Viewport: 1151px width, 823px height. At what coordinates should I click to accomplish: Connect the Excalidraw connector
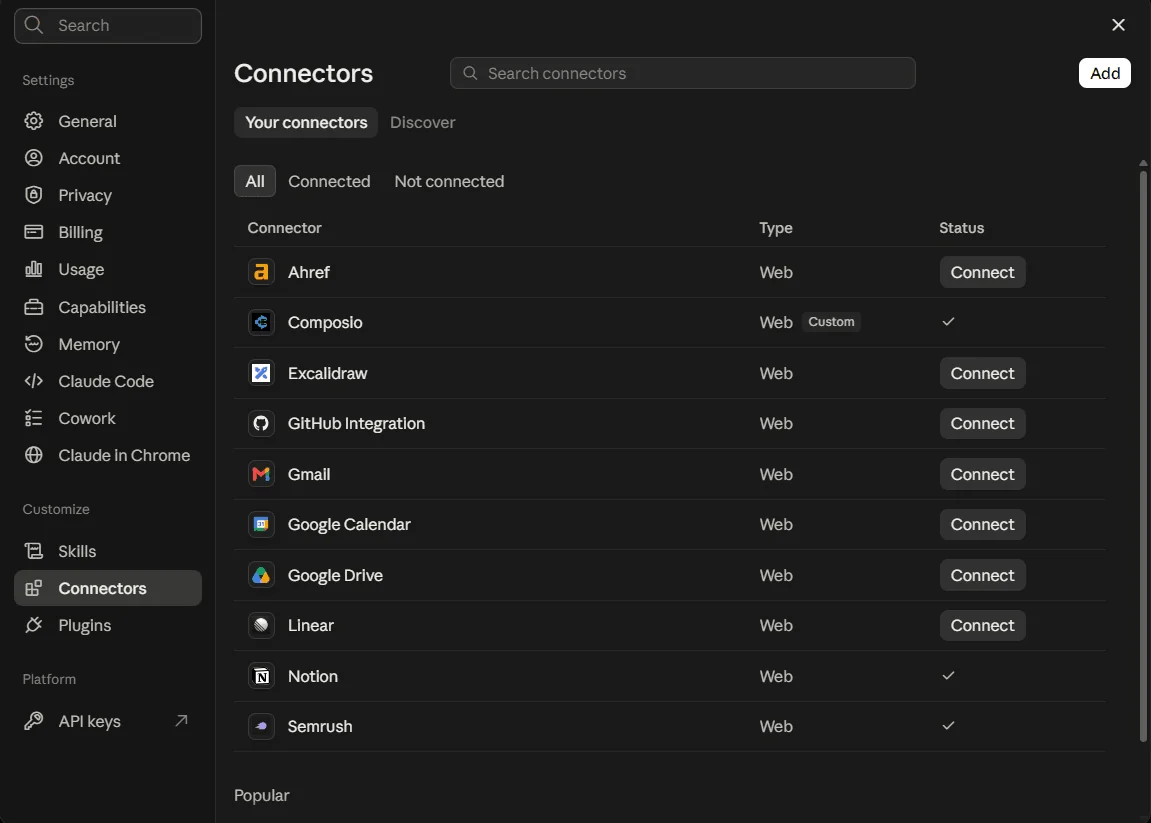(x=982, y=373)
